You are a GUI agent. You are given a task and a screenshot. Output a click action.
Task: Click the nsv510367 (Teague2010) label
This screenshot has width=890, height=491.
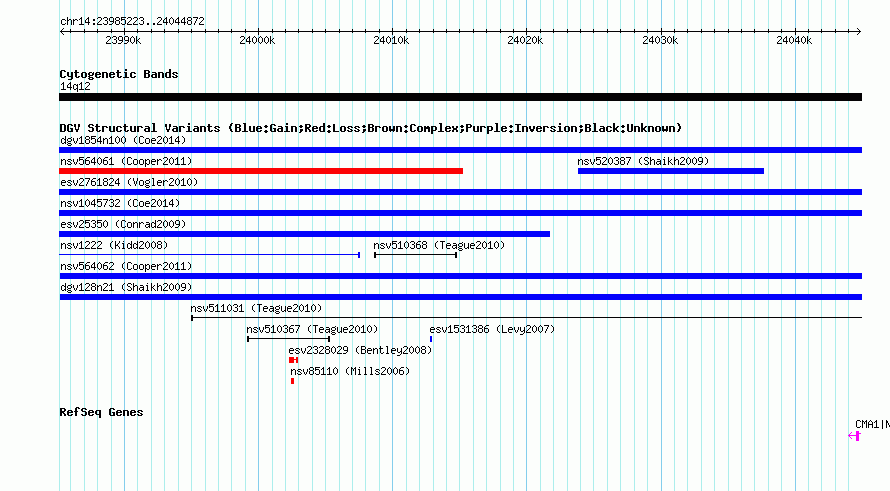click(x=312, y=329)
